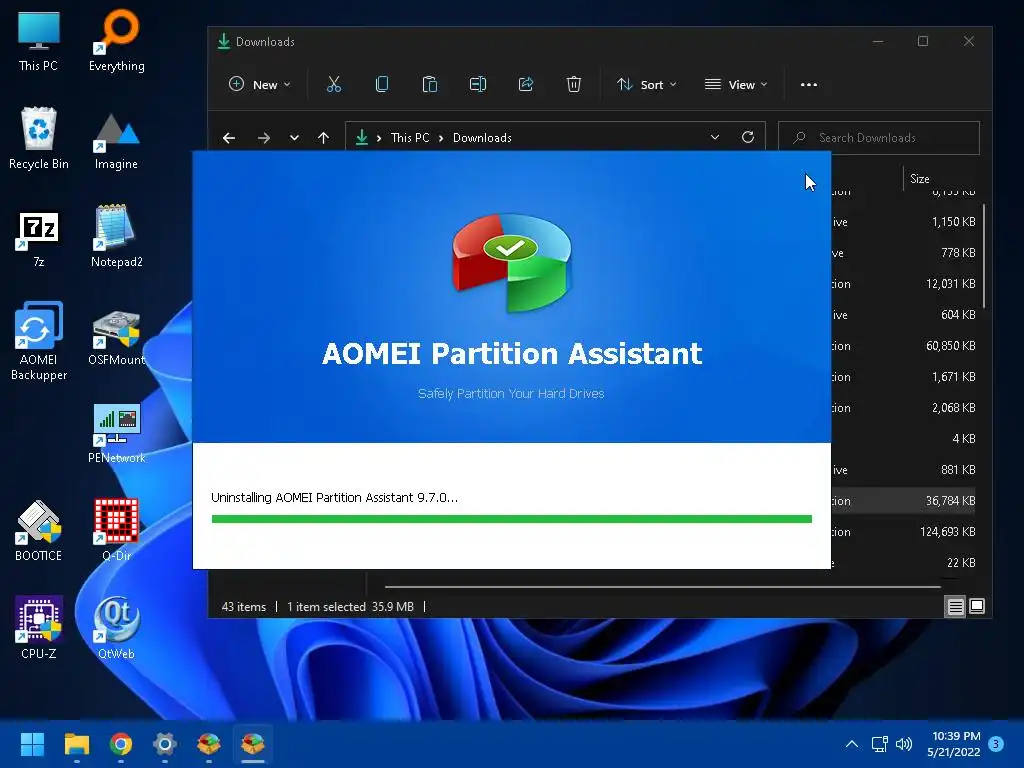The width and height of the screenshot is (1024, 768).
Task: Open the PENetwork shortcut
Action: point(117,434)
